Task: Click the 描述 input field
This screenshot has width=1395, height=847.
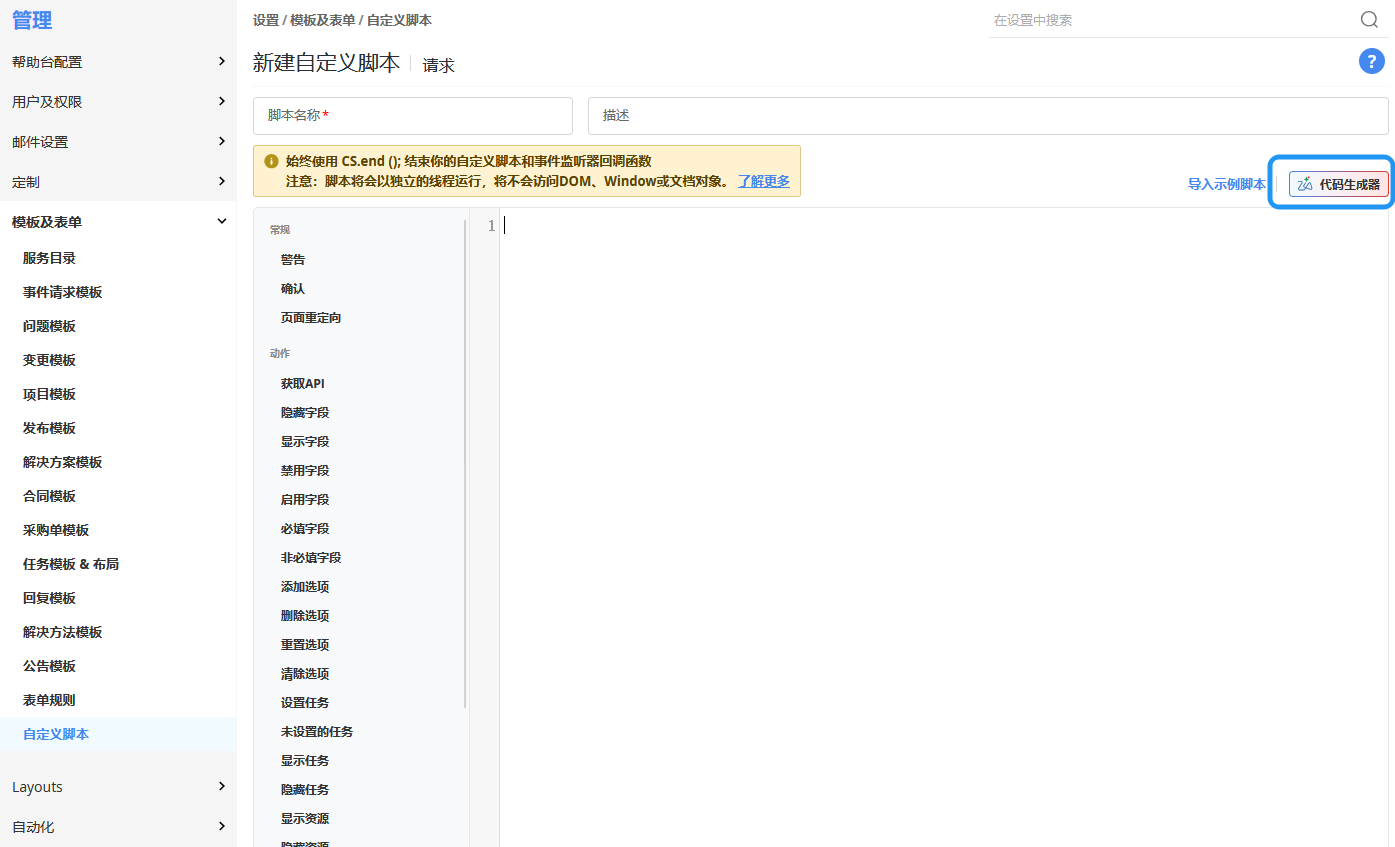Action: pyautogui.click(x=987, y=116)
